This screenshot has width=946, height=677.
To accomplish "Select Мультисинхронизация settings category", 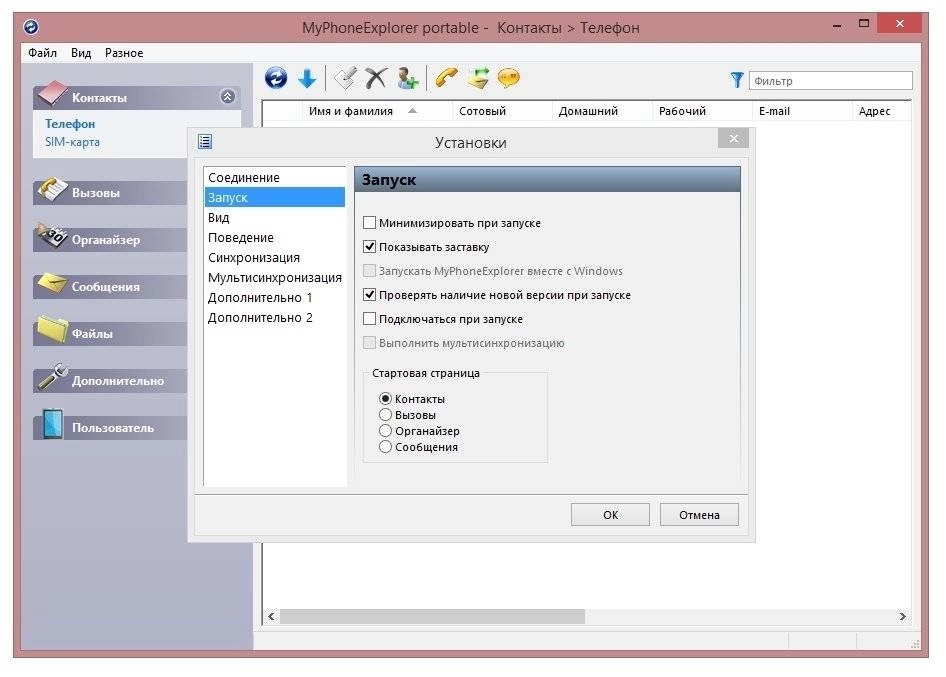I will (x=275, y=278).
